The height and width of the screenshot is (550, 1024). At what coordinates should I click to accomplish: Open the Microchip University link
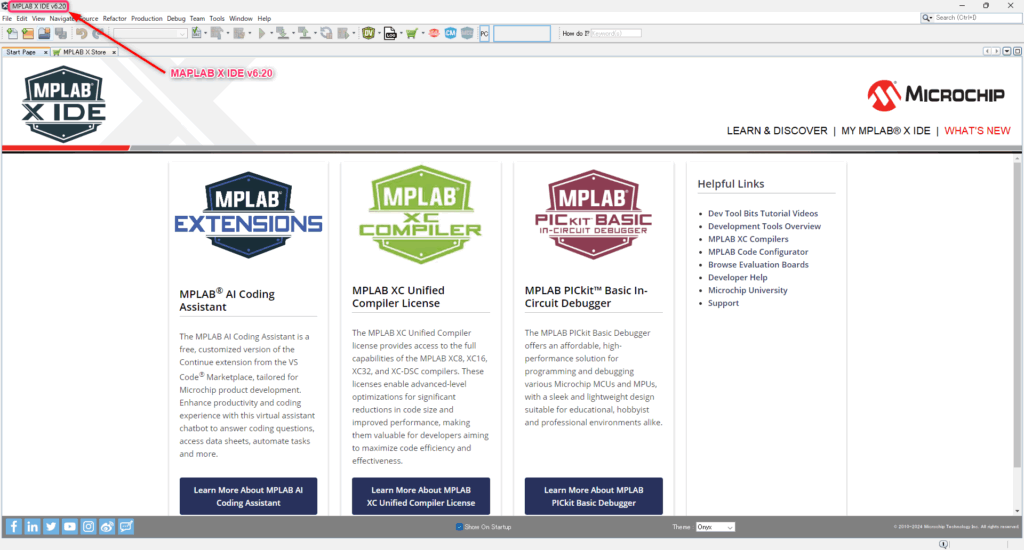[x=748, y=290]
